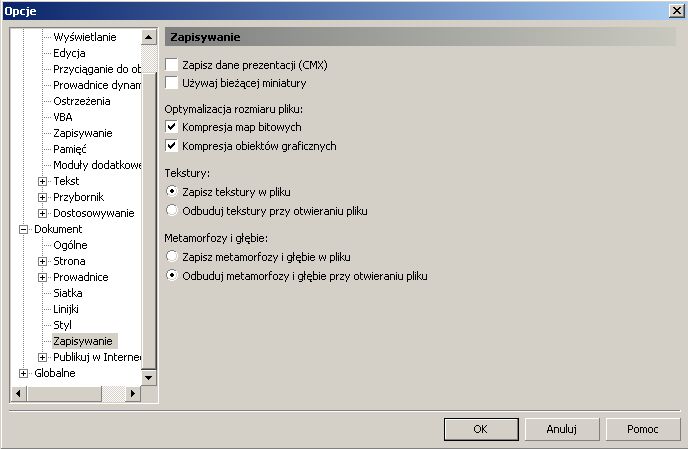Image resolution: width=688 pixels, height=449 pixels.
Task: Select Zapisz metamorfozy i głębie w pliku
Action: (x=172, y=257)
